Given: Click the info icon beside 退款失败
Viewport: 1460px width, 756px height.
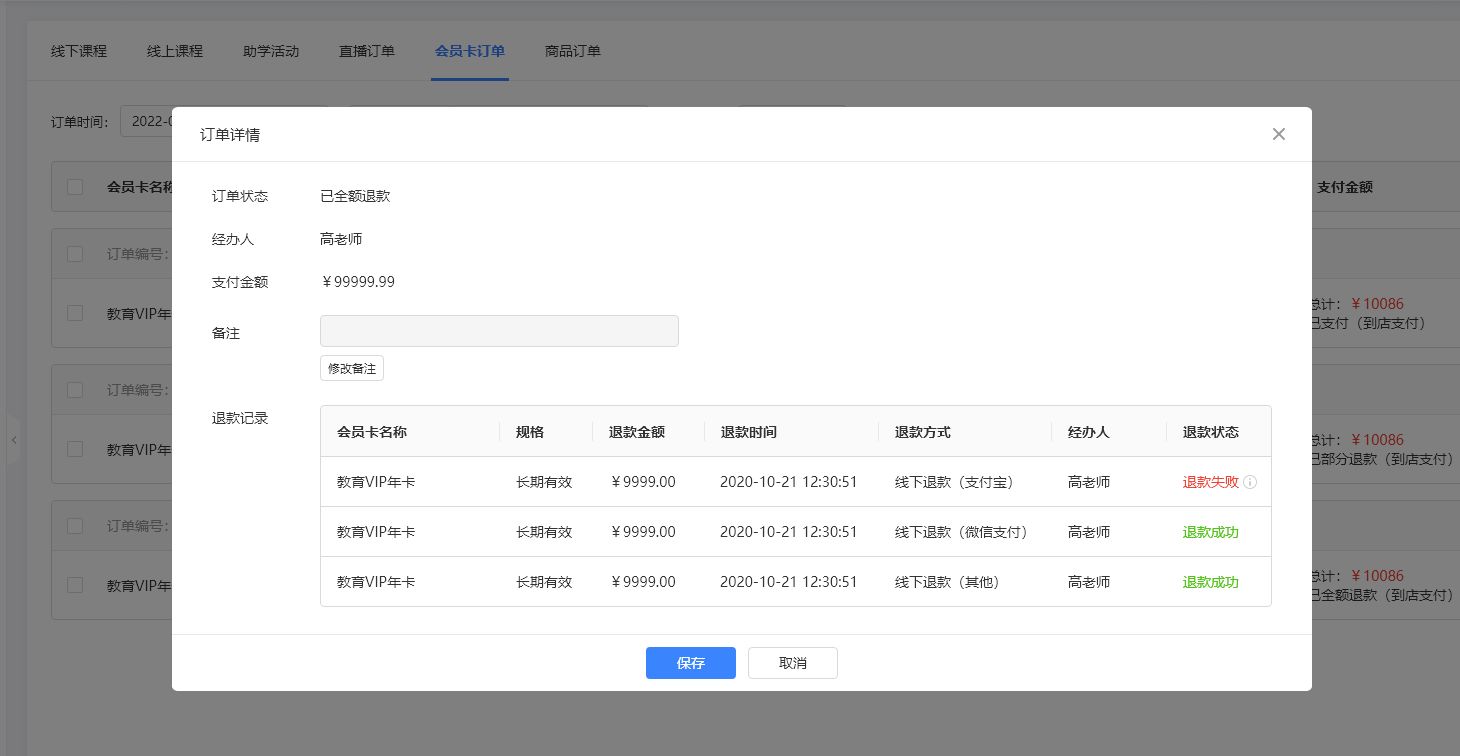Looking at the screenshot, I should point(1250,482).
